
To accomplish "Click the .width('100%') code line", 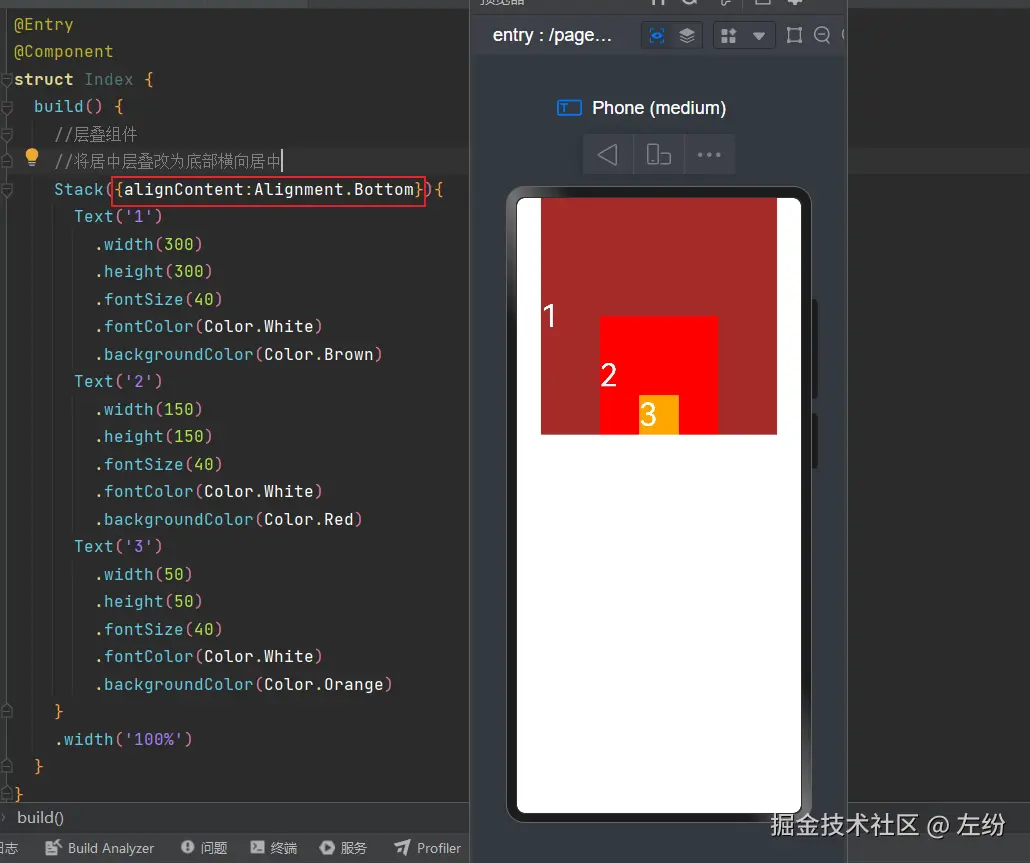I will coord(124,740).
